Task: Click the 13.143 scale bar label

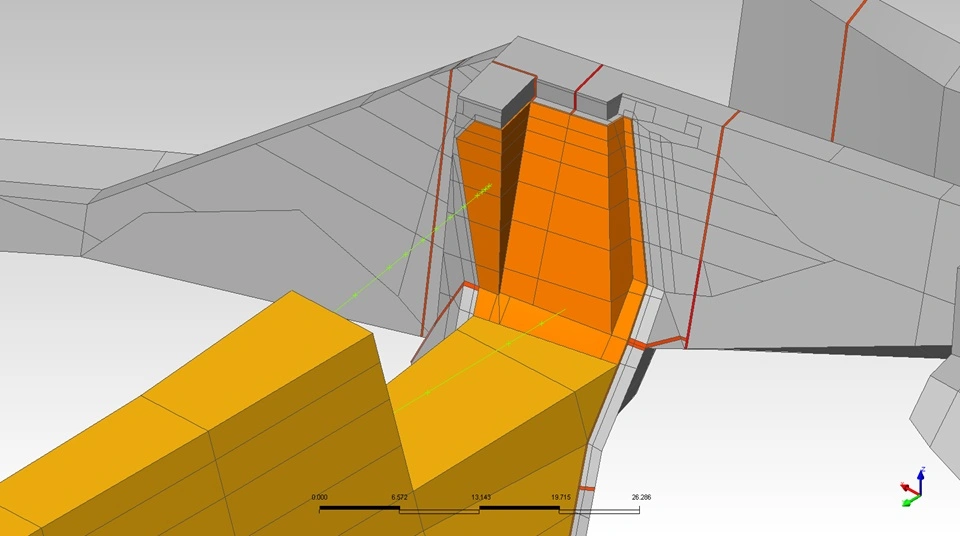Action: coord(480,497)
